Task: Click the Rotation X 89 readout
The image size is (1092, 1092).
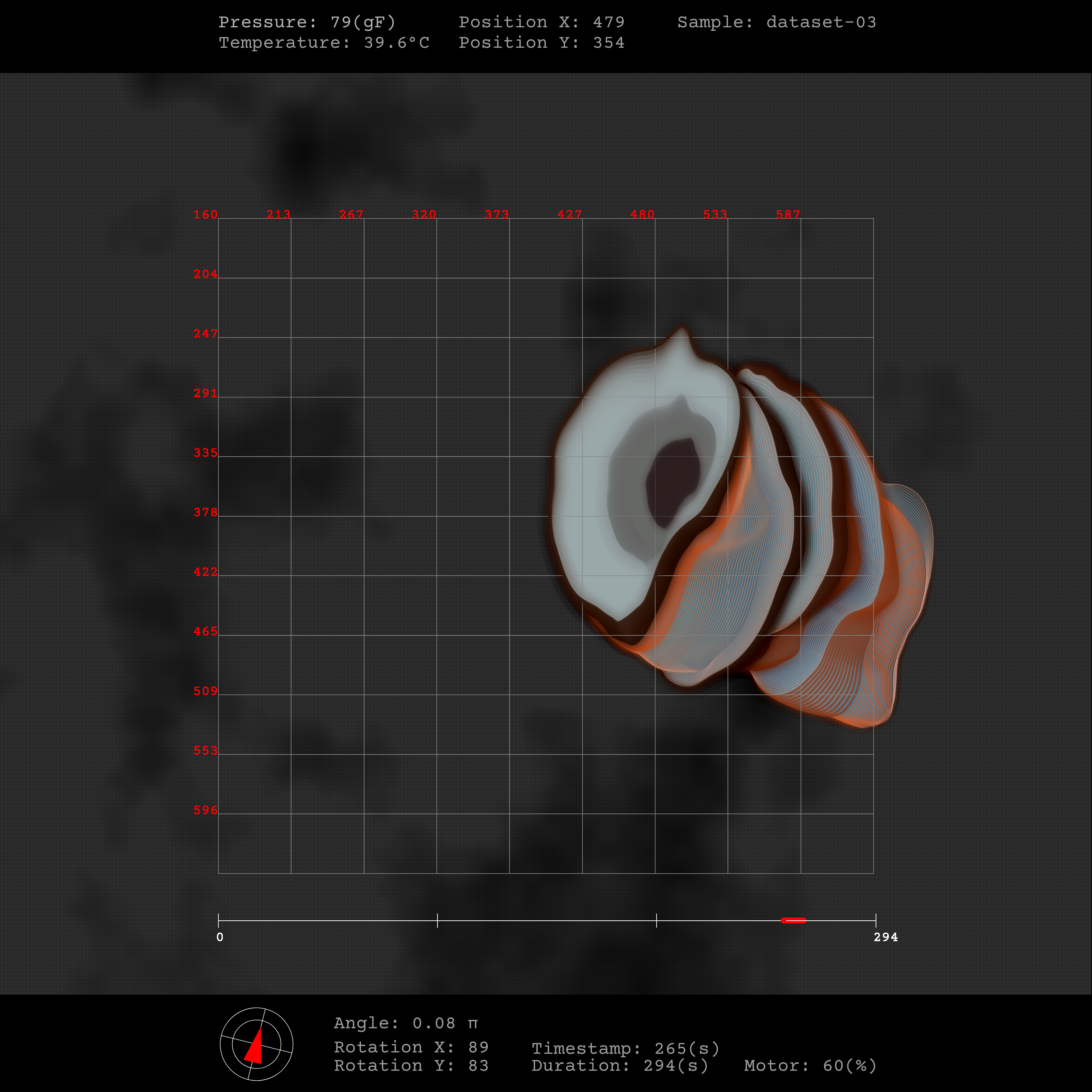Action: pos(411,1047)
